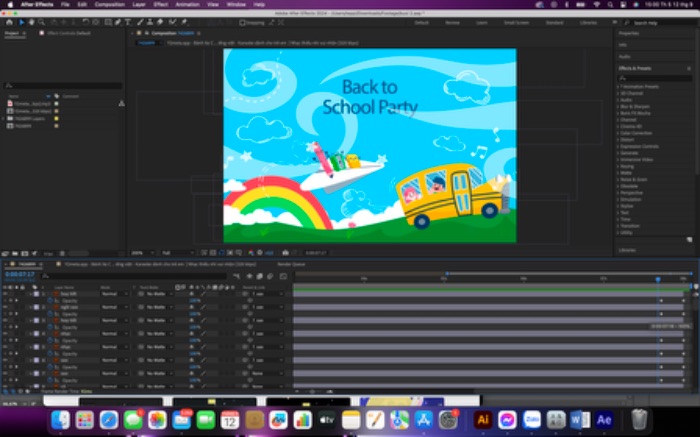Select the Roto Brush tool
This screenshot has height=437, width=700.
click(172, 22)
